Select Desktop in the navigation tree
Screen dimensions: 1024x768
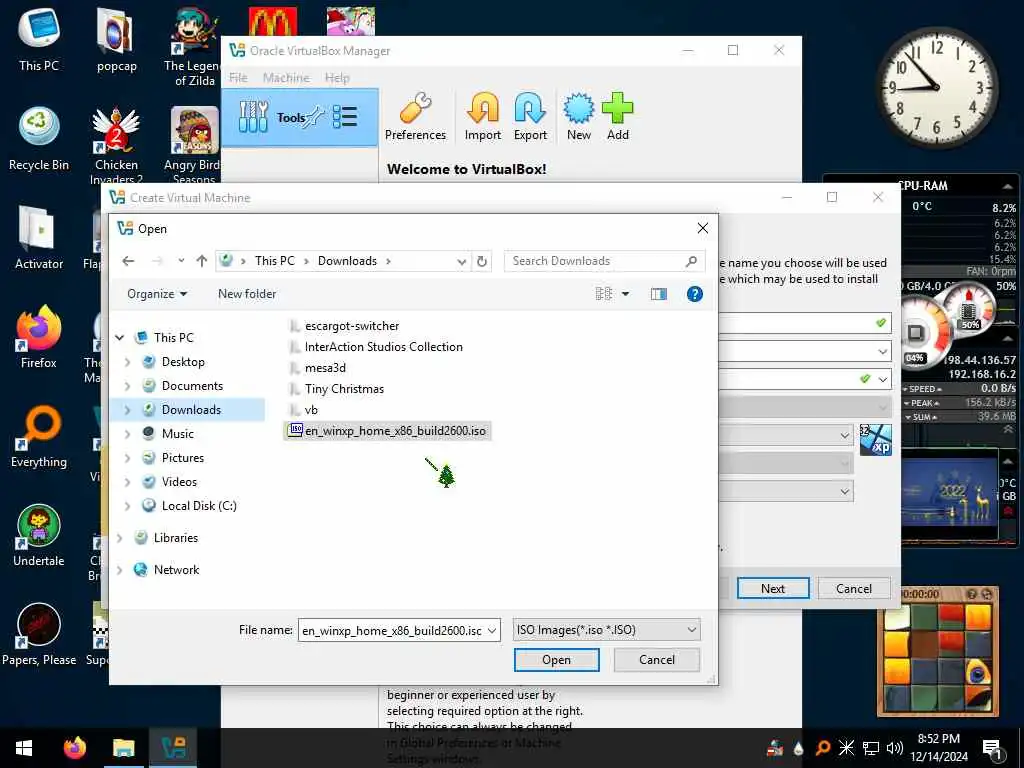183,362
